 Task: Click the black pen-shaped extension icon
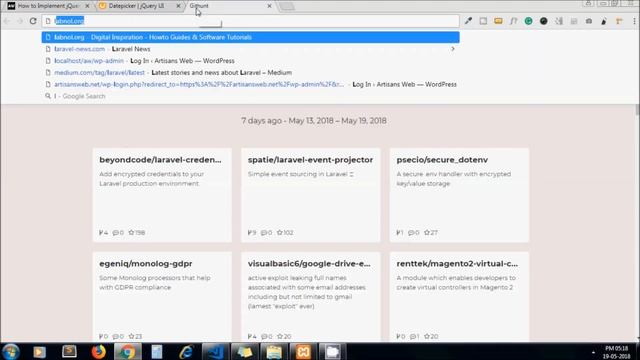(x=604, y=21)
